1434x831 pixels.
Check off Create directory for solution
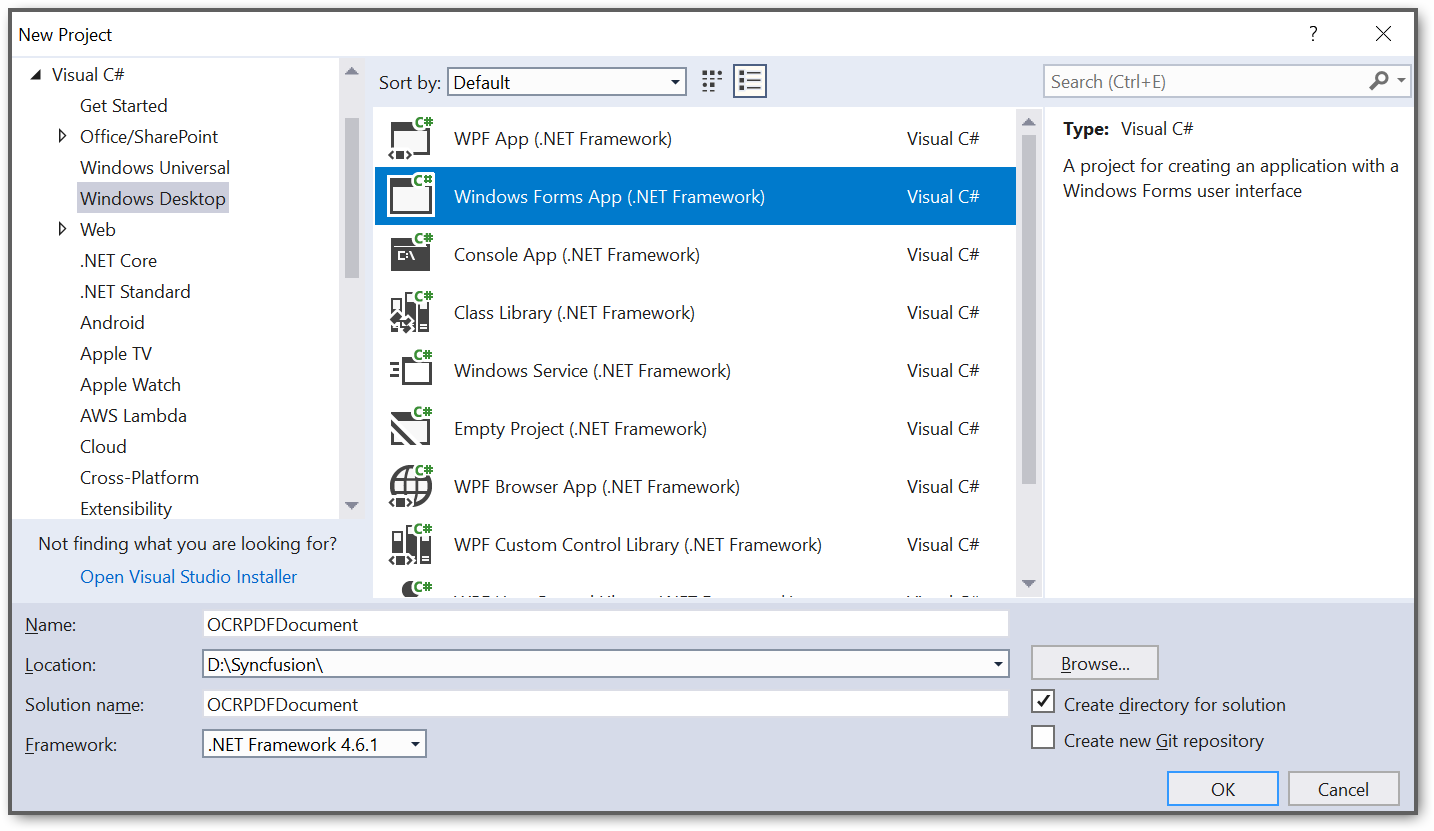click(1043, 702)
